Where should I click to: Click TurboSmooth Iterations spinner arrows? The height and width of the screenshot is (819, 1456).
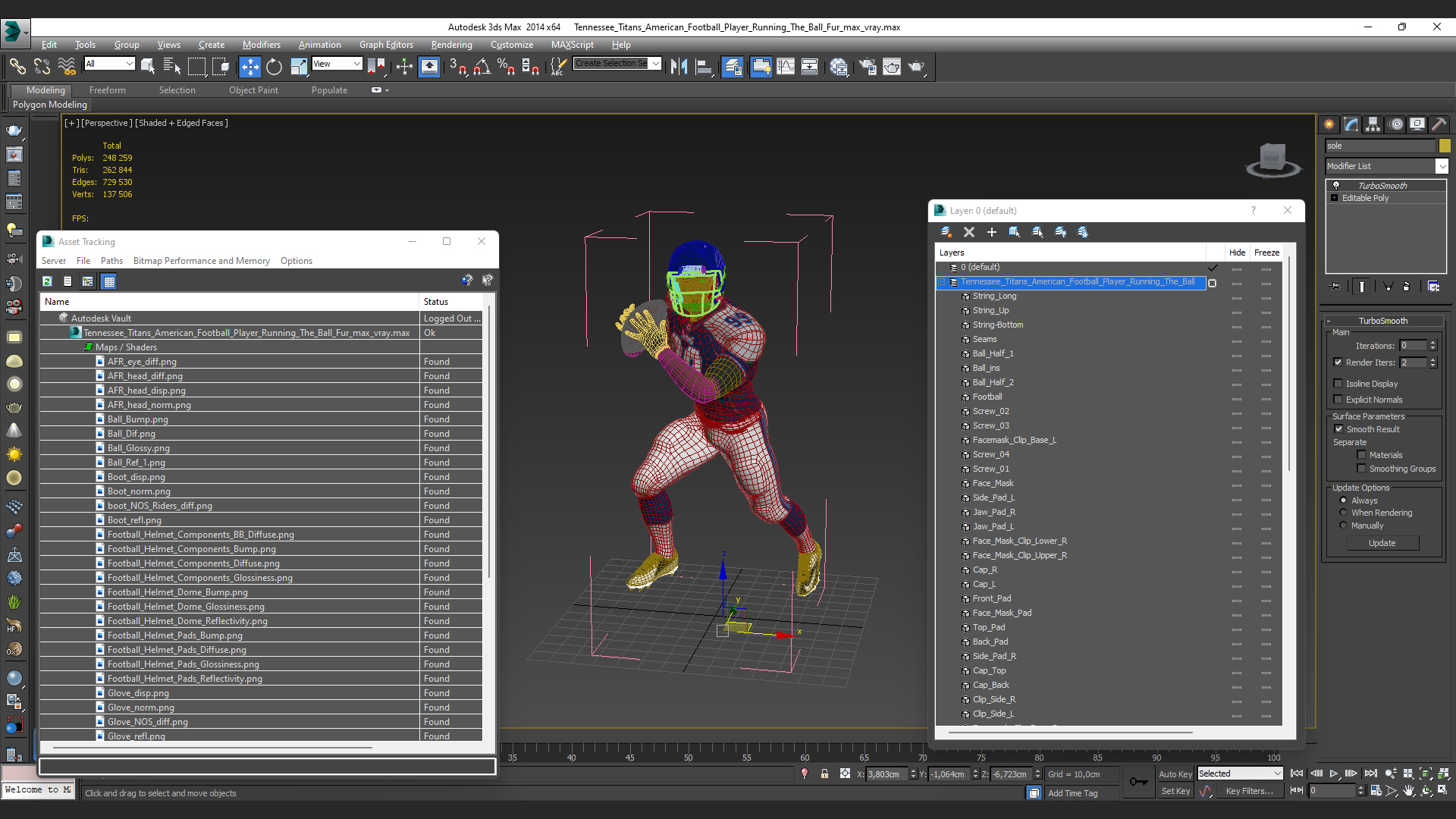(1432, 346)
